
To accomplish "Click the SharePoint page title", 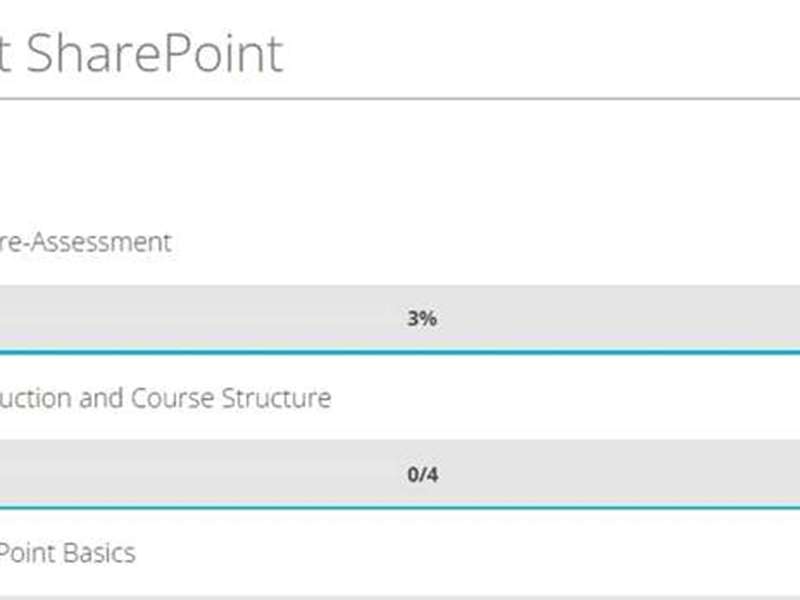I will [x=150, y=52].
